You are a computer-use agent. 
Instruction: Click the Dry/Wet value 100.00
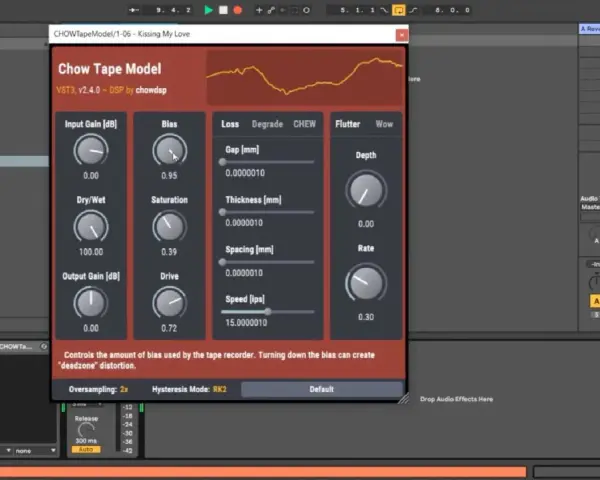tap(91, 252)
